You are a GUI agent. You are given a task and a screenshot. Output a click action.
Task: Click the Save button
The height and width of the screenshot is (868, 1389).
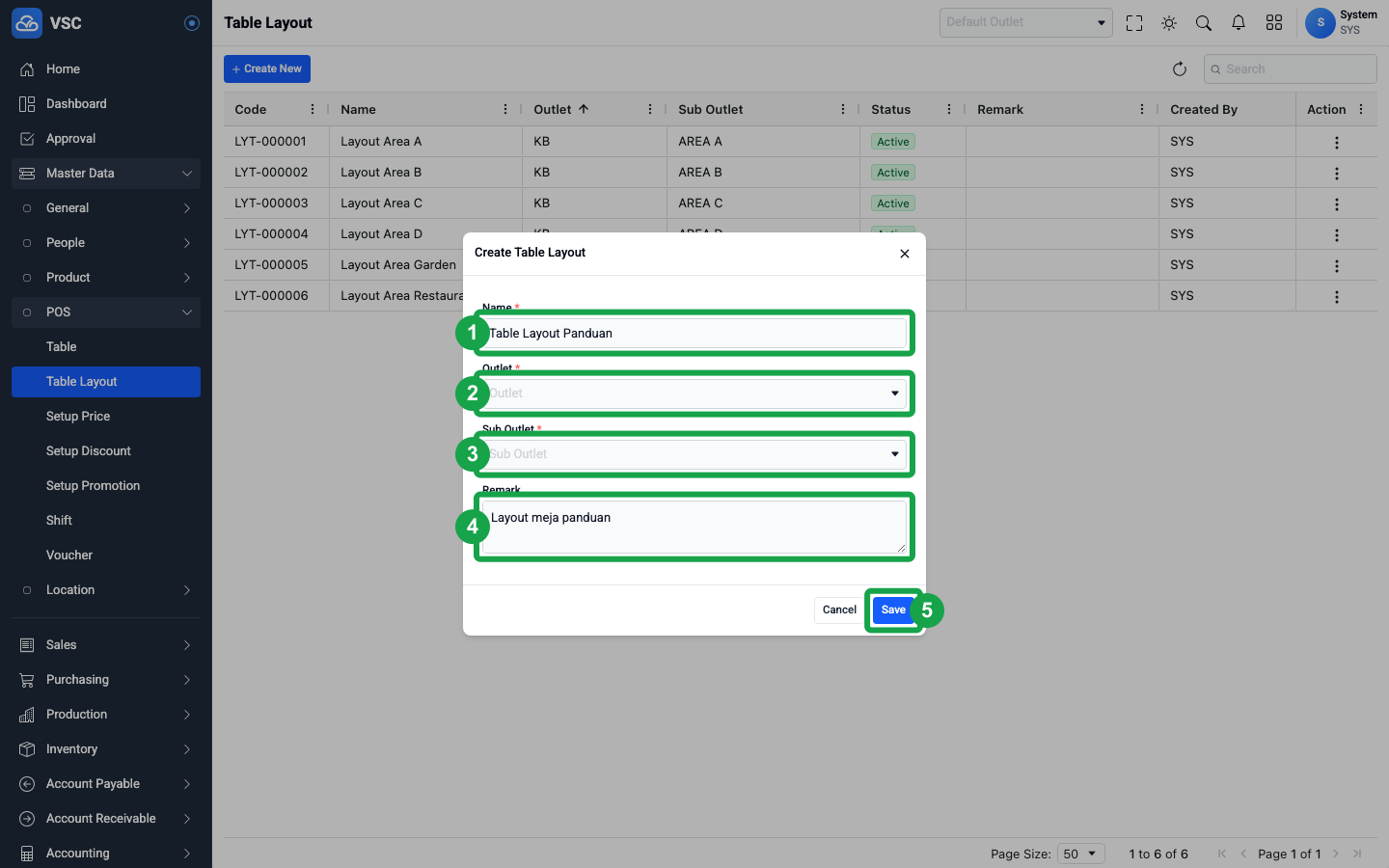(893, 610)
